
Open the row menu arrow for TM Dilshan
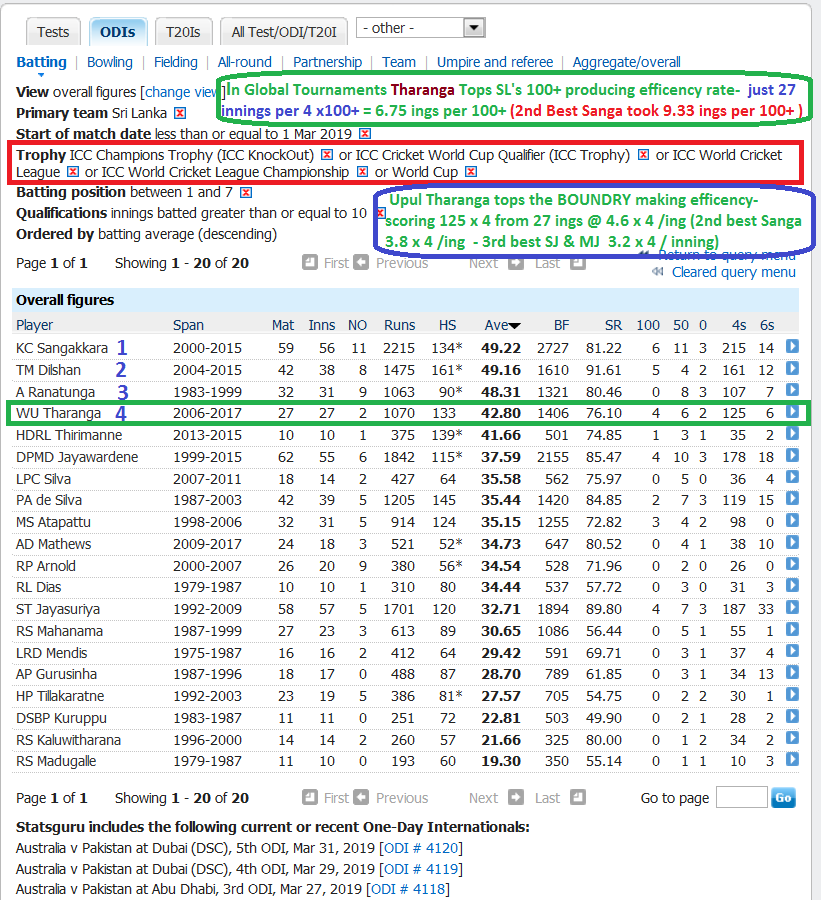pyautogui.click(x=792, y=368)
